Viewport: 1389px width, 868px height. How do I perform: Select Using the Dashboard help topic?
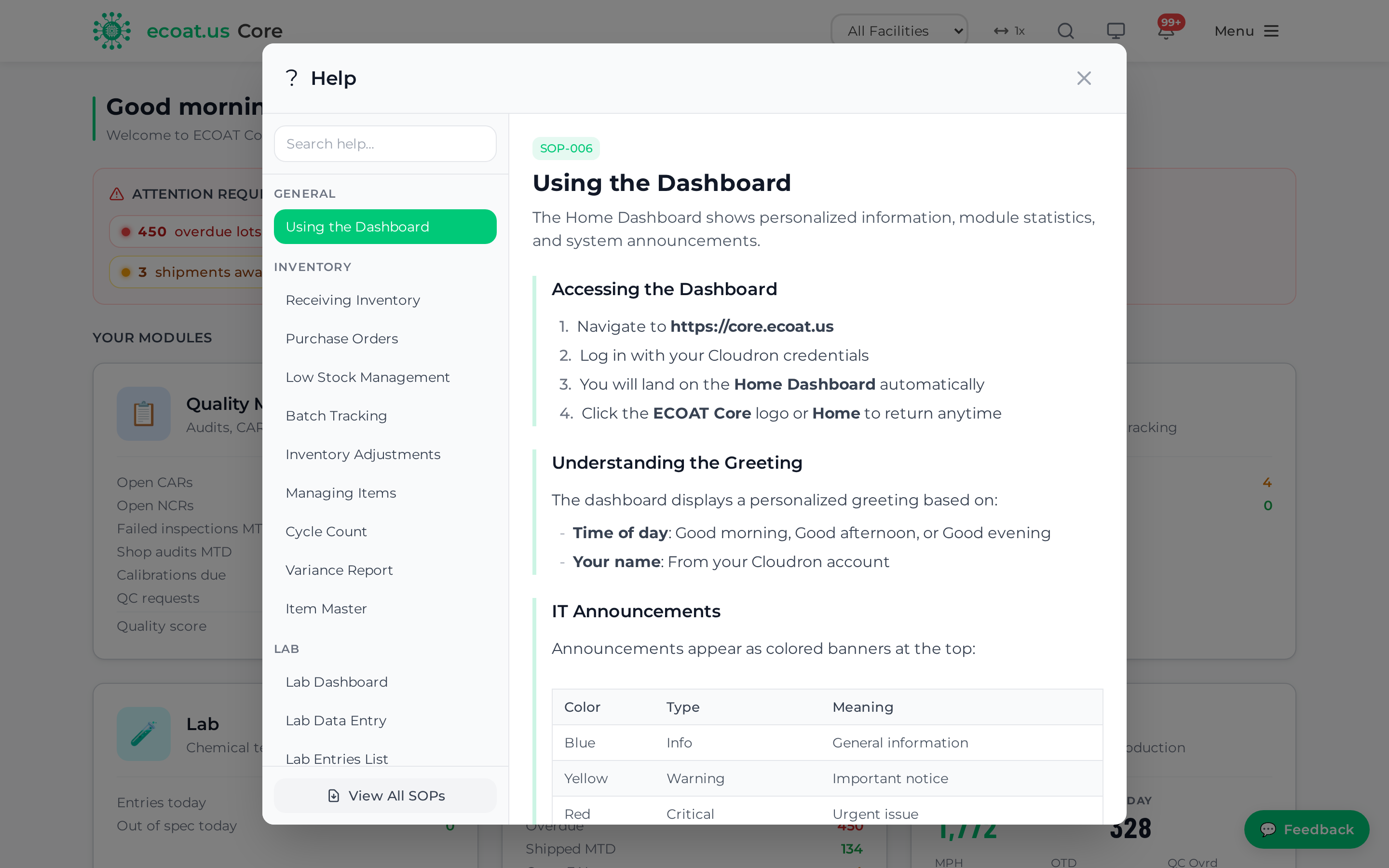click(x=385, y=227)
